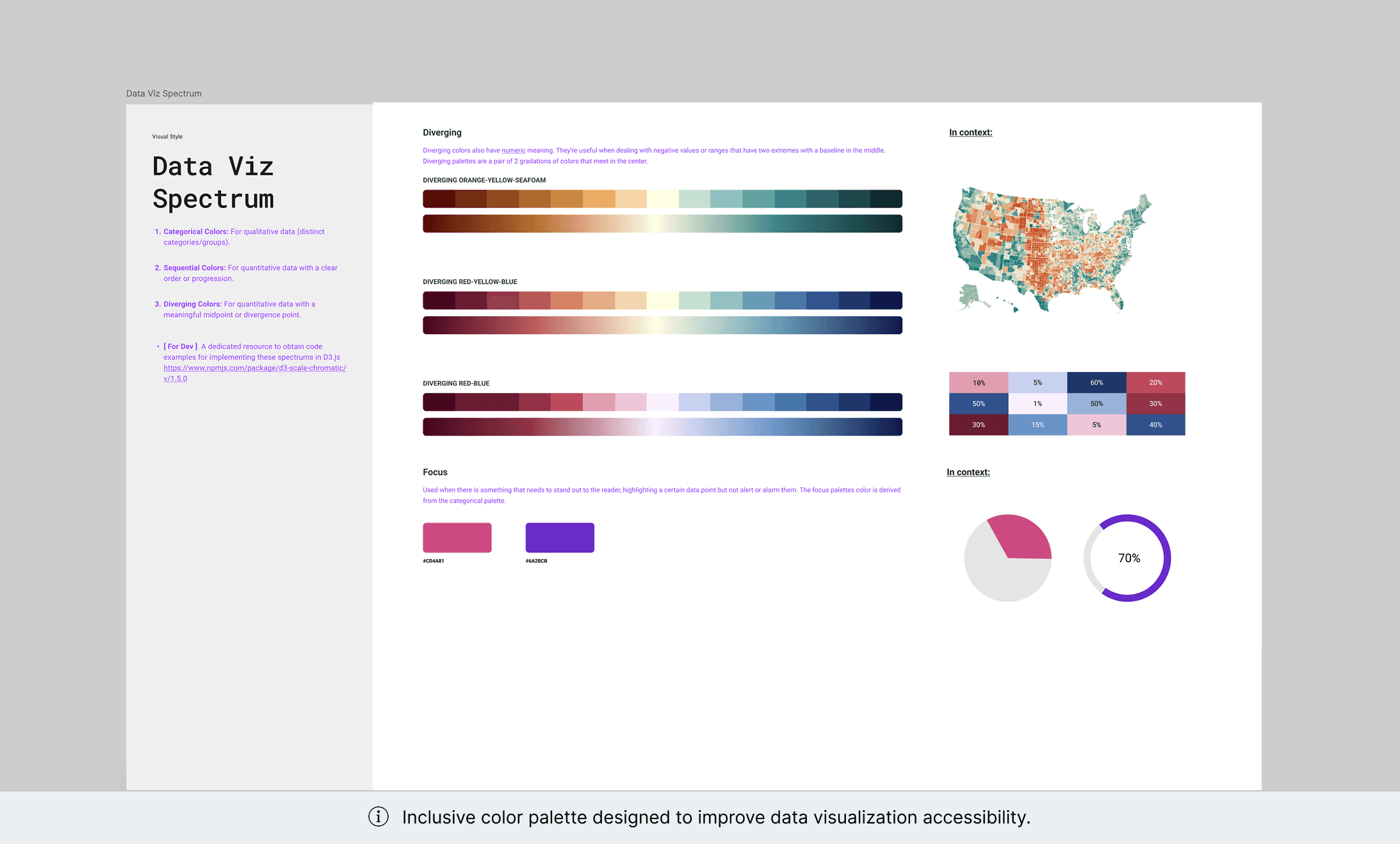
Task: Click the Focus description paragraph
Action: tap(662, 495)
